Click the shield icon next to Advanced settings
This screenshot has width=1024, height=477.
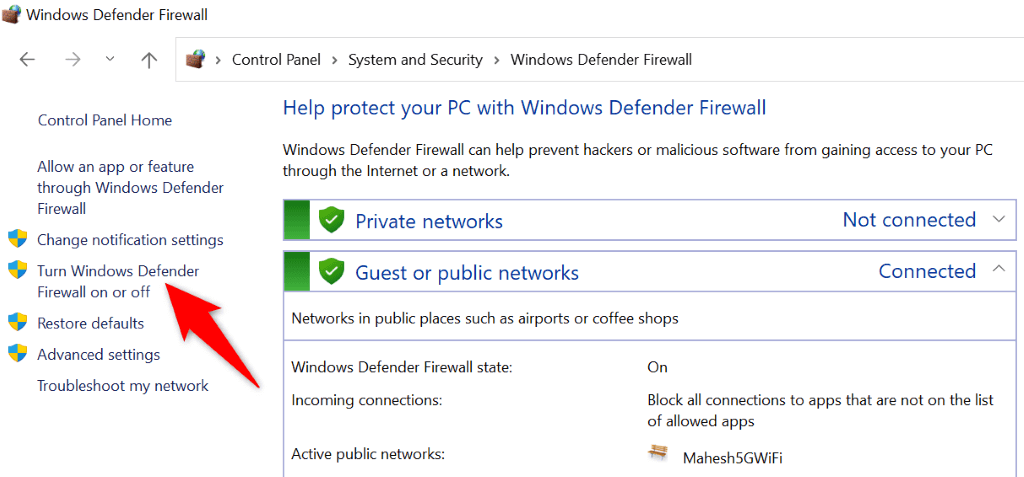[17, 354]
